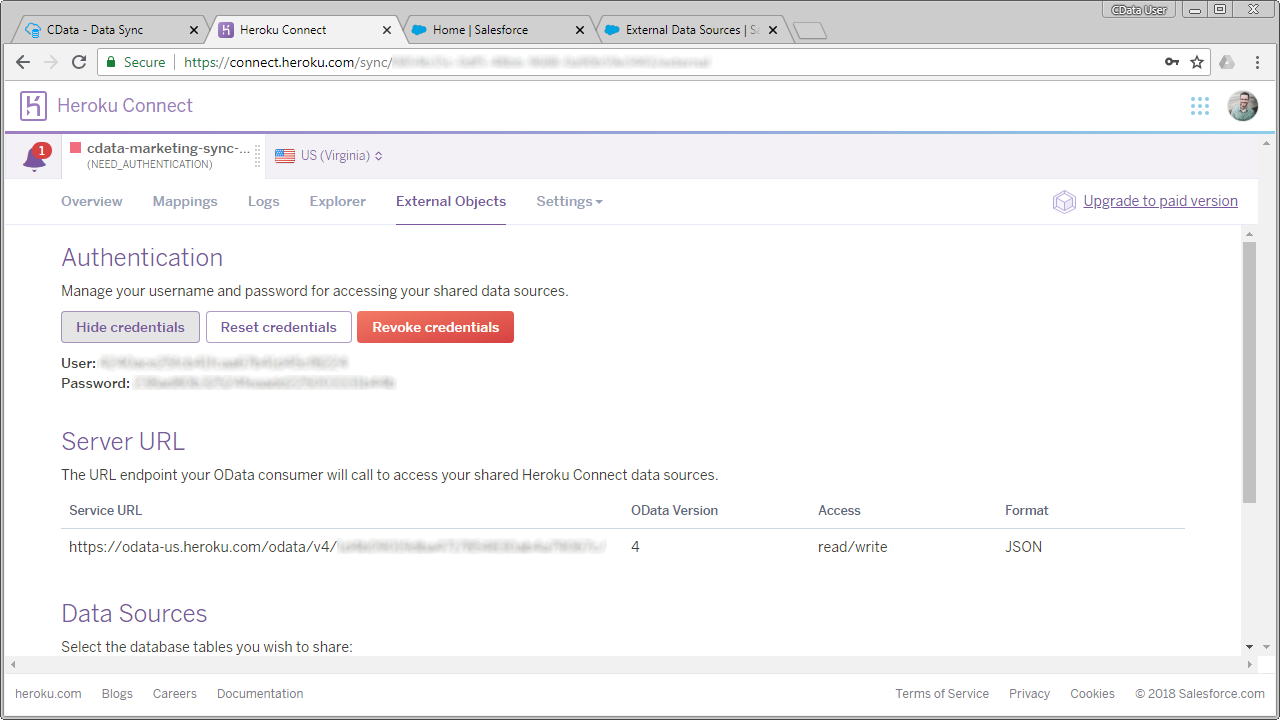Viewport: 1280px width, 720px height.
Task: Click the user avatar profile picture
Action: coord(1243,106)
